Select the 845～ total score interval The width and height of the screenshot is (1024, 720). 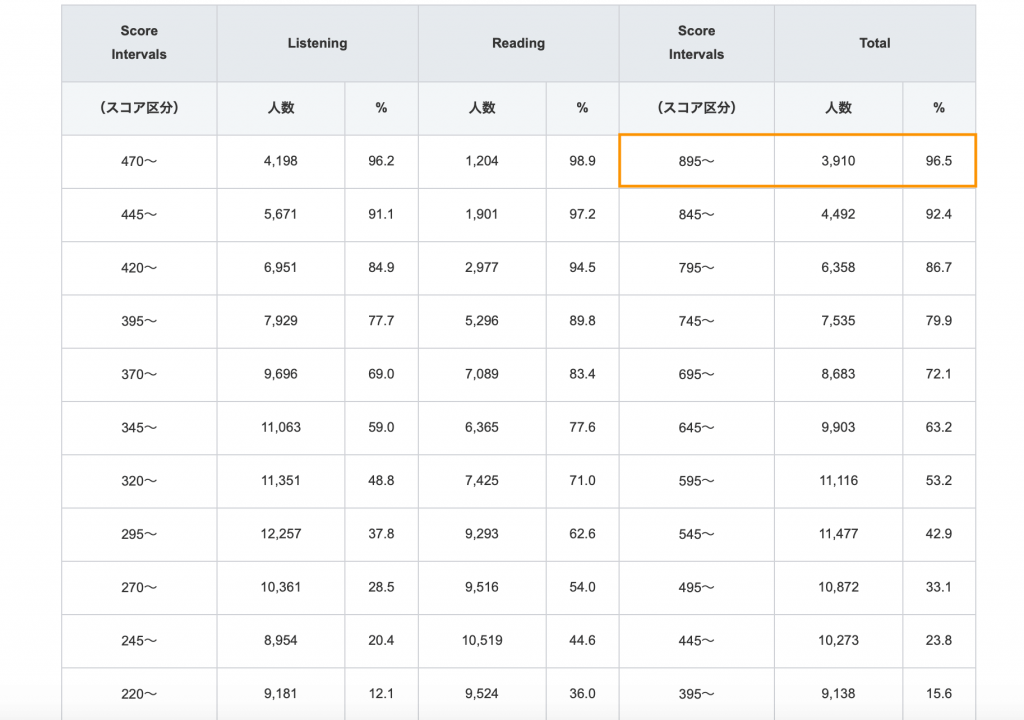pos(696,214)
